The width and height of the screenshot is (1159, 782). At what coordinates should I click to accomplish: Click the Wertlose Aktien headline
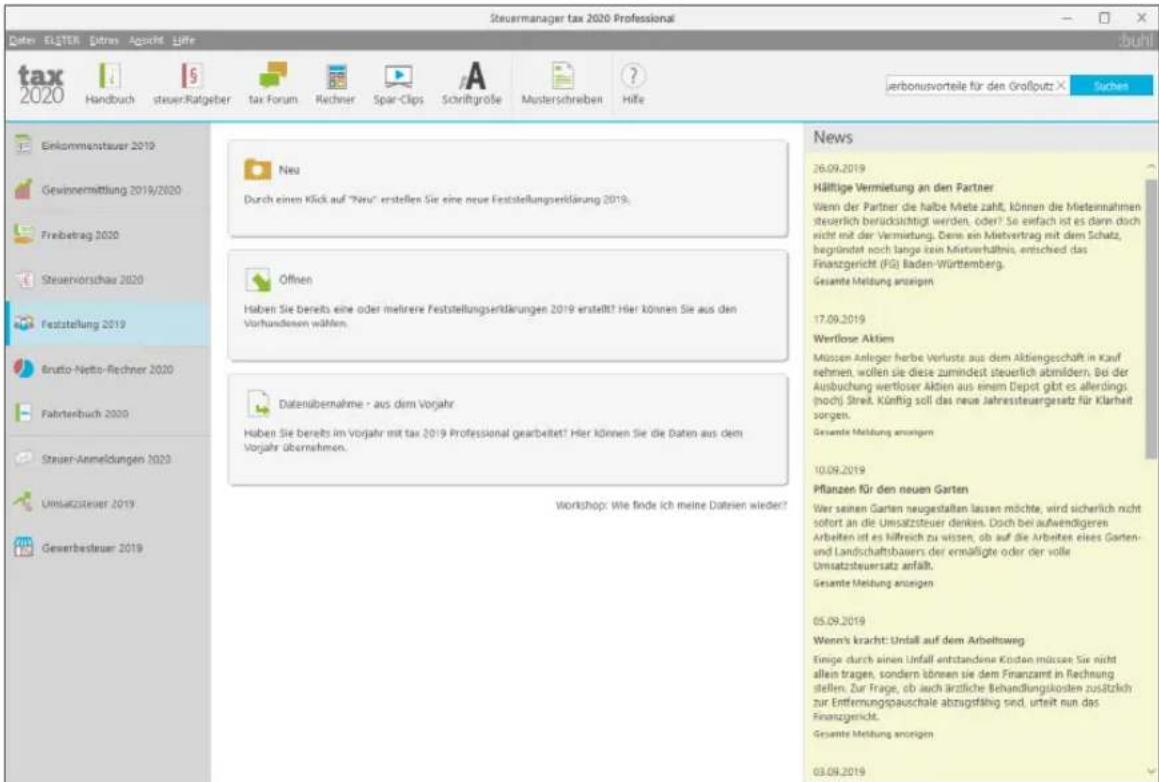pyautogui.click(x=854, y=339)
